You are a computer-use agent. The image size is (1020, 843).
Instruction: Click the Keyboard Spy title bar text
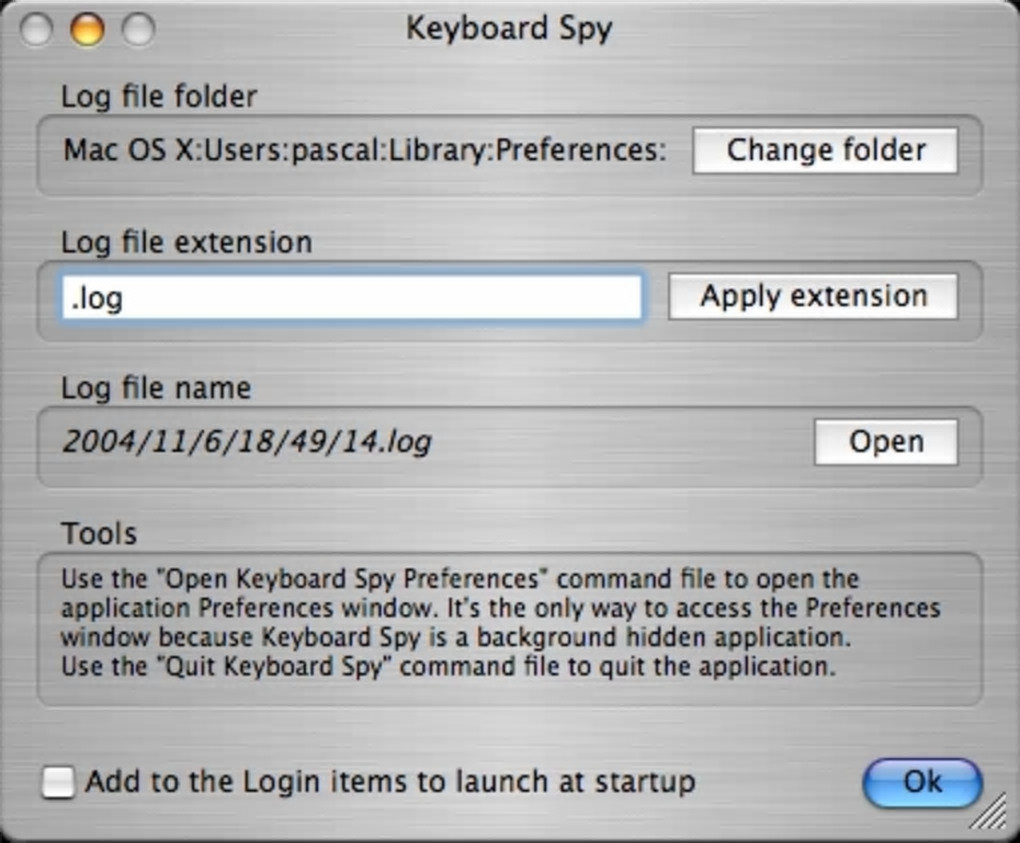(508, 28)
